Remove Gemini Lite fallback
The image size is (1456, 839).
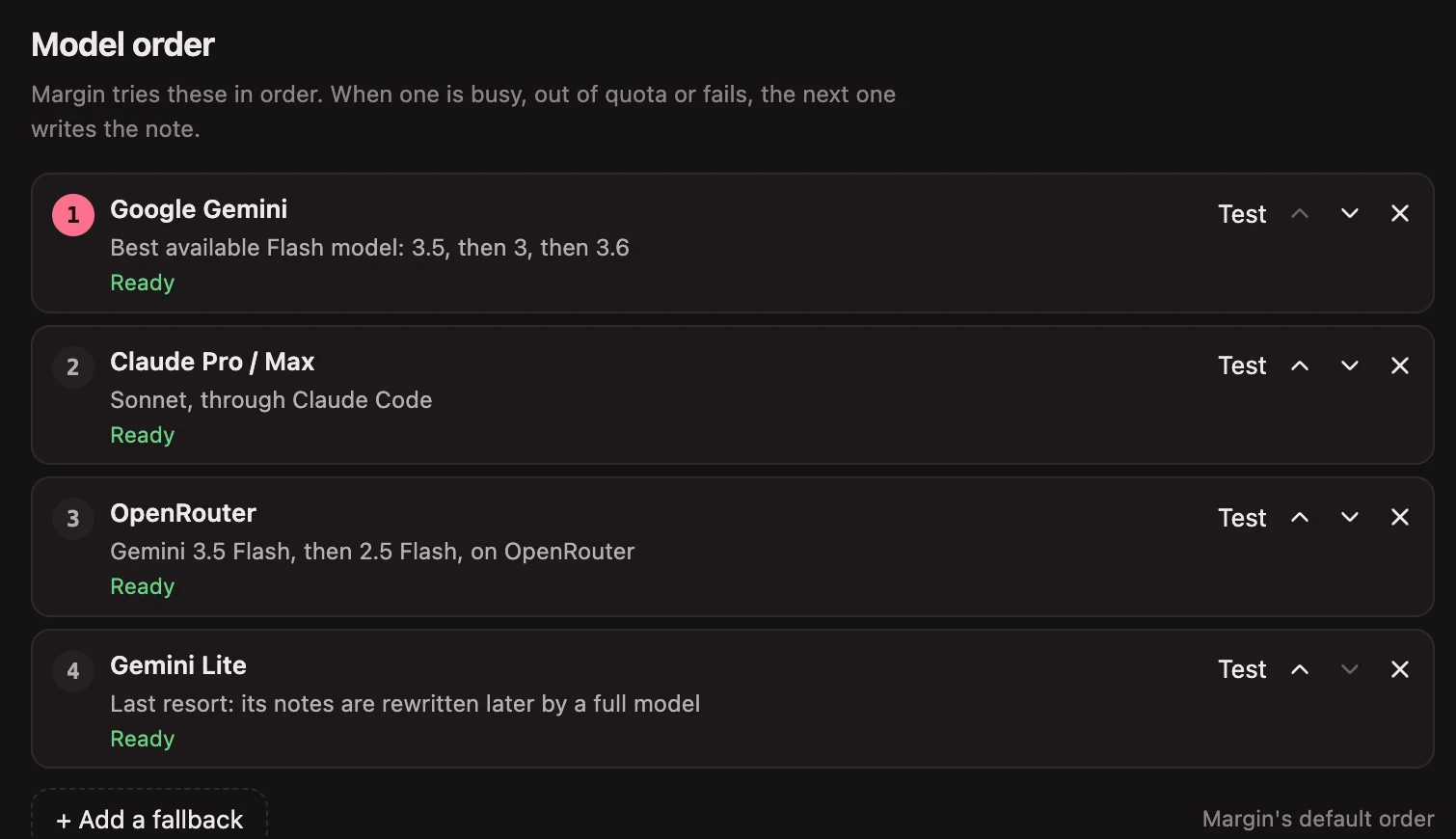coord(1400,669)
